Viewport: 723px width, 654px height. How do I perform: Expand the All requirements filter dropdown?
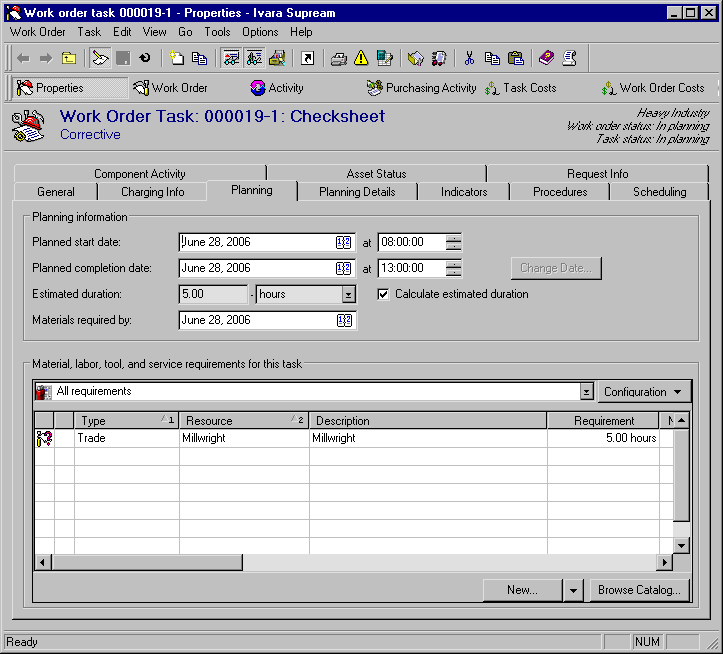tap(586, 392)
